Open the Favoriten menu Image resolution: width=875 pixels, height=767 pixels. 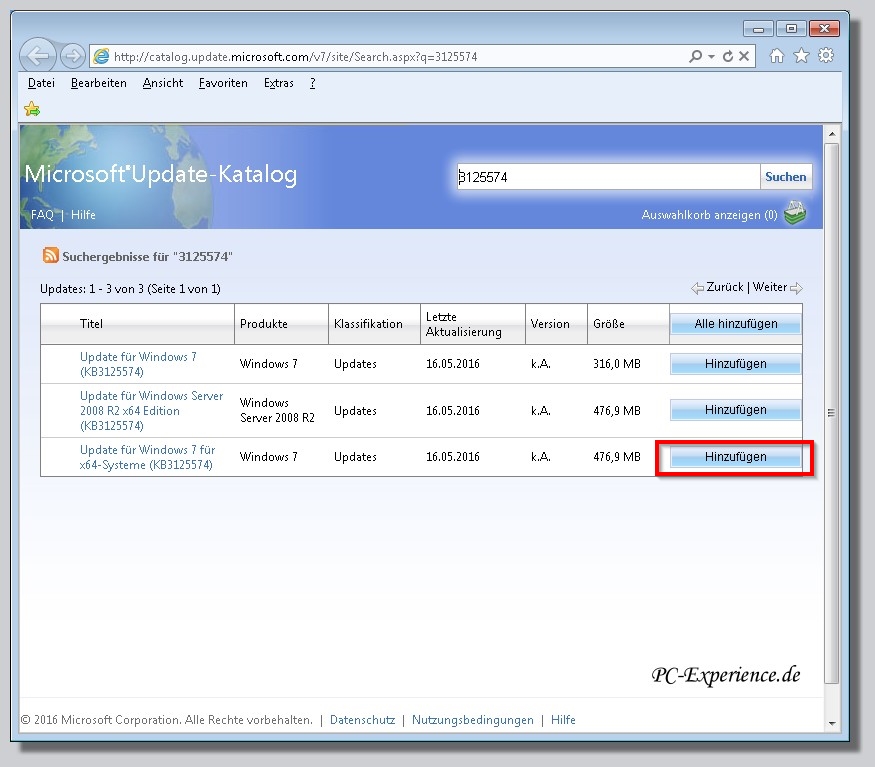click(x=223, y=83)
